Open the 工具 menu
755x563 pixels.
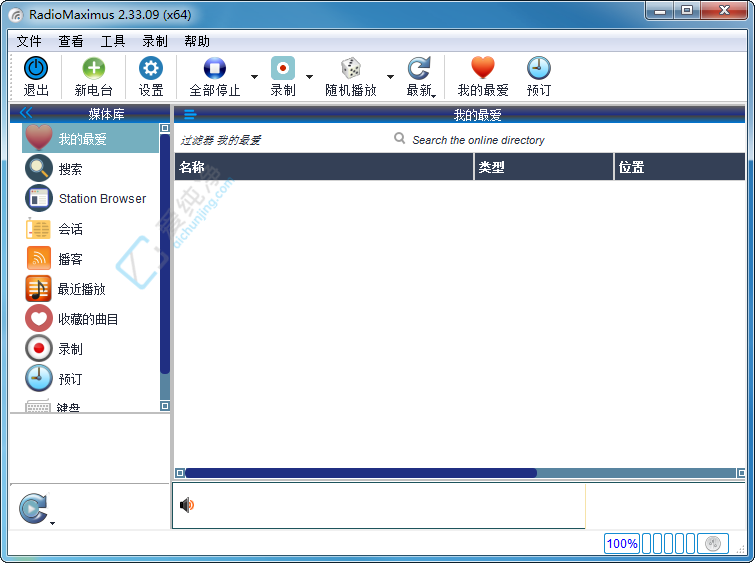(x=113, y=41)
